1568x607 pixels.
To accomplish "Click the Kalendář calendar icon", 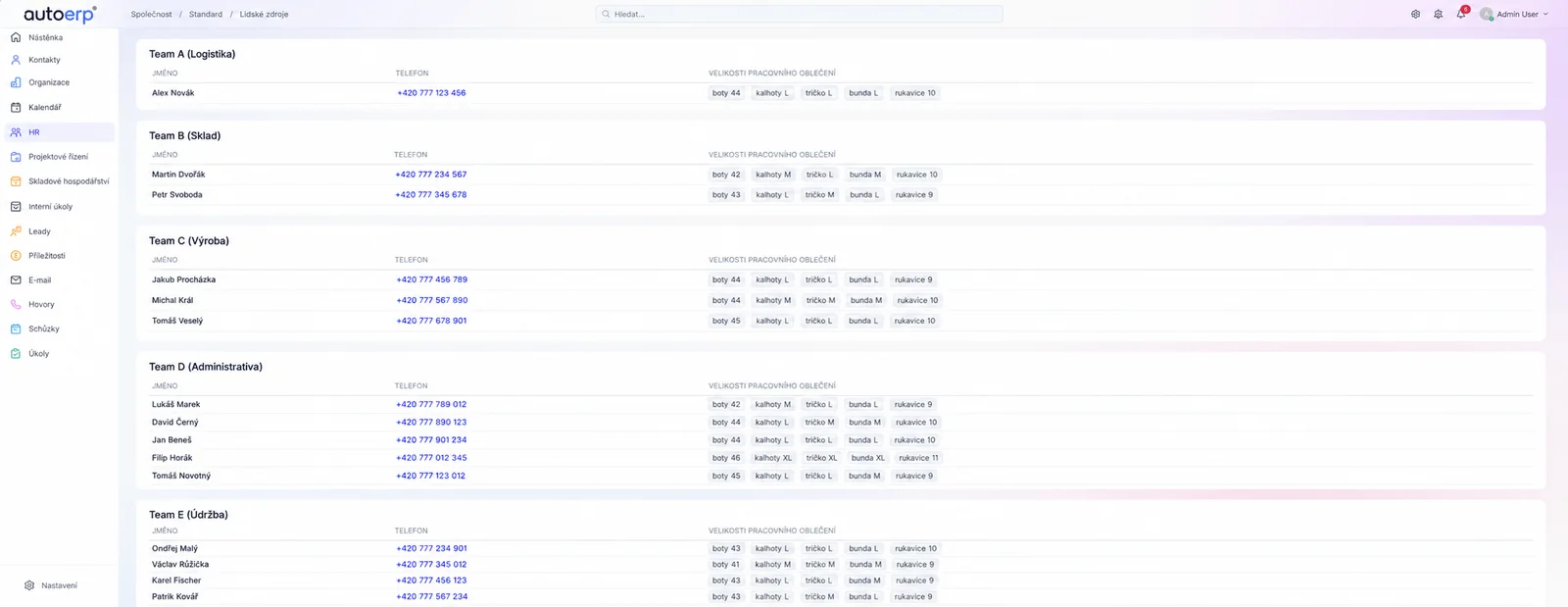I will (16, 107).
